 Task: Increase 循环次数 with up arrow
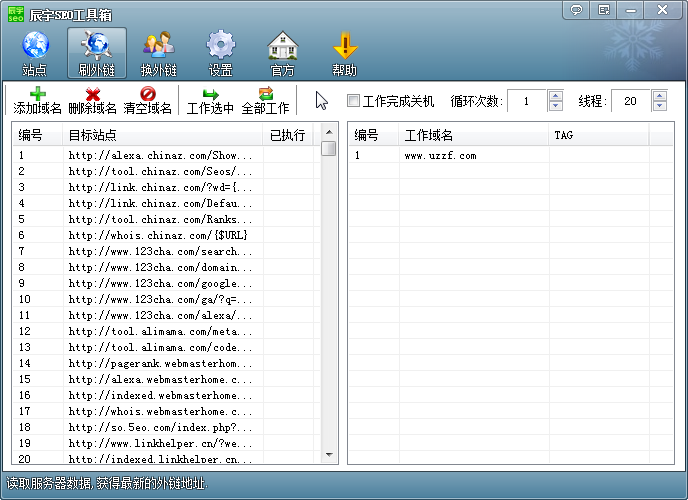pyautogui.click(x=555, y=96)
